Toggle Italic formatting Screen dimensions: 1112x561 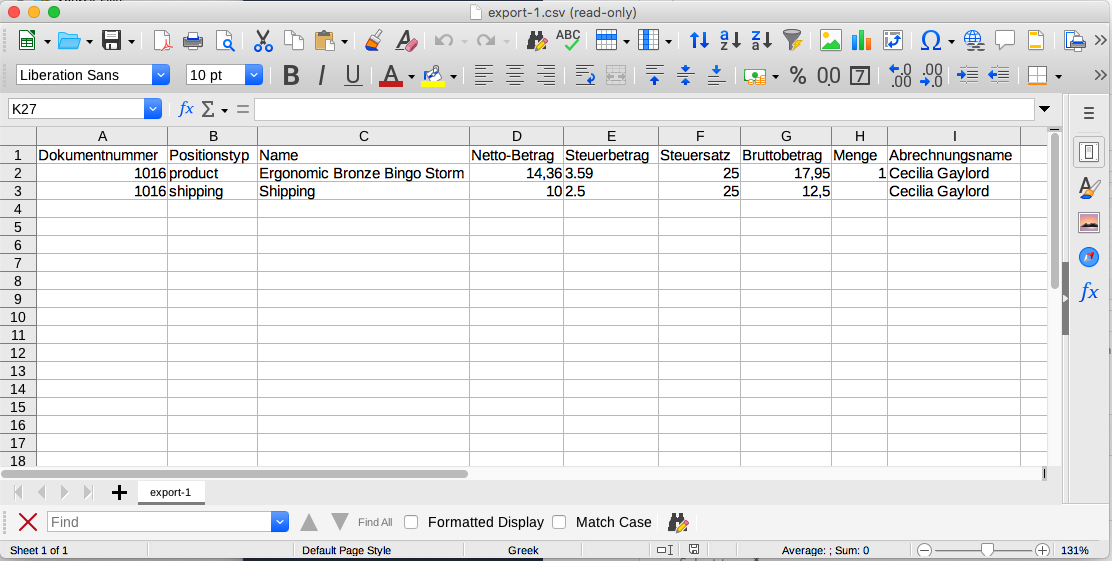point(322,76)
